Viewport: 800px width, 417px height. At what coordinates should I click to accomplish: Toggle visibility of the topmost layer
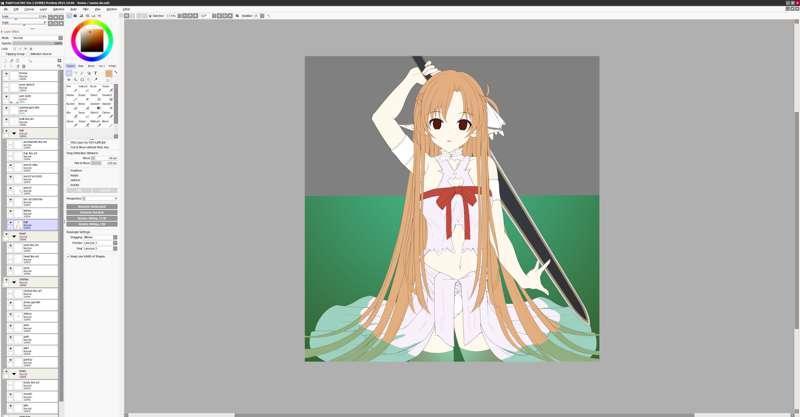[x=7, y=75]
